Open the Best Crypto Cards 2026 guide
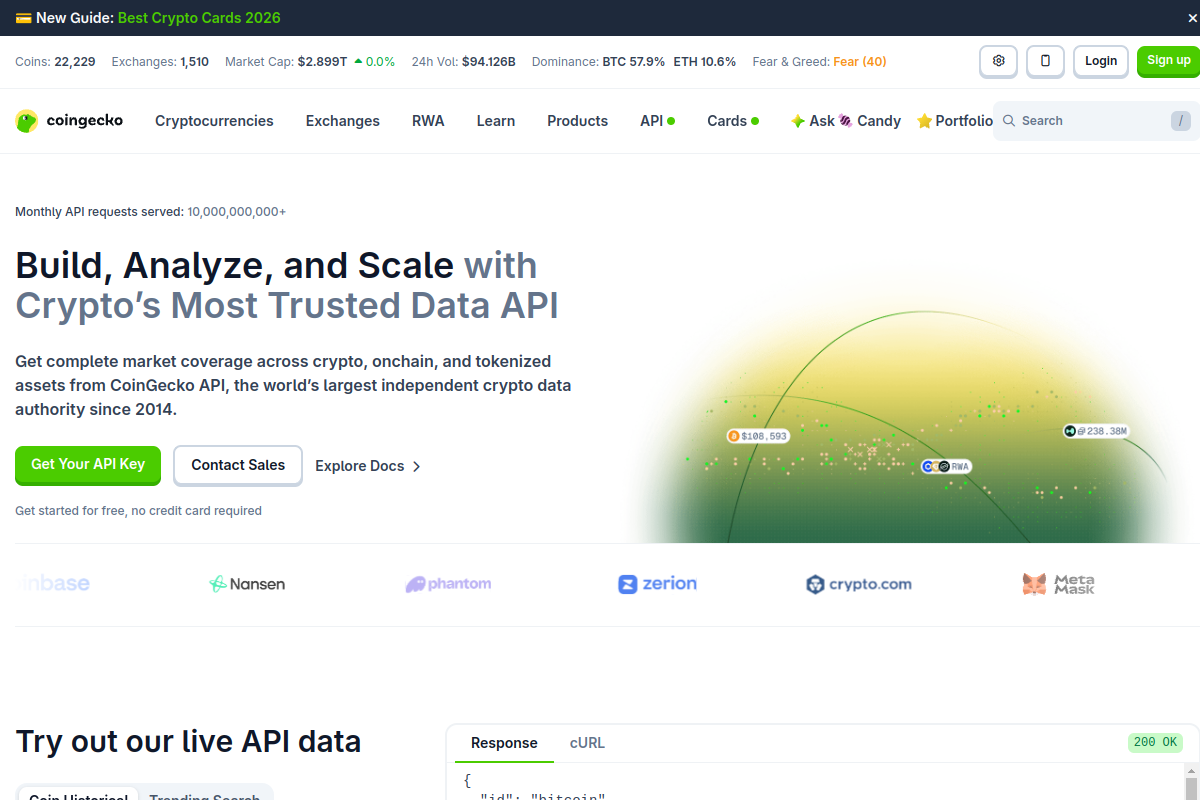 [x=199, y=18]
